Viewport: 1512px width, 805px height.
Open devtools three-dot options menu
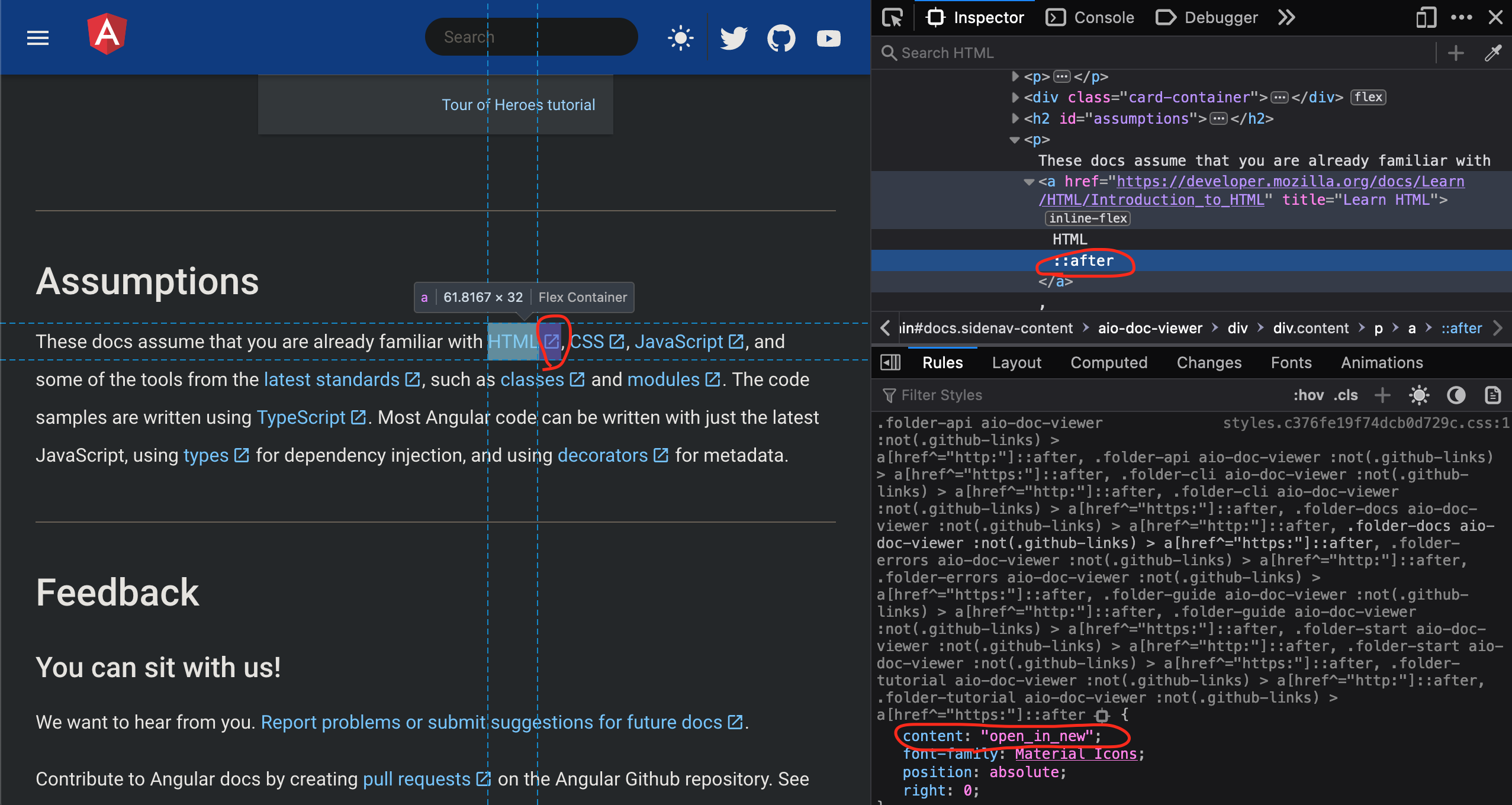[1462, 17]
